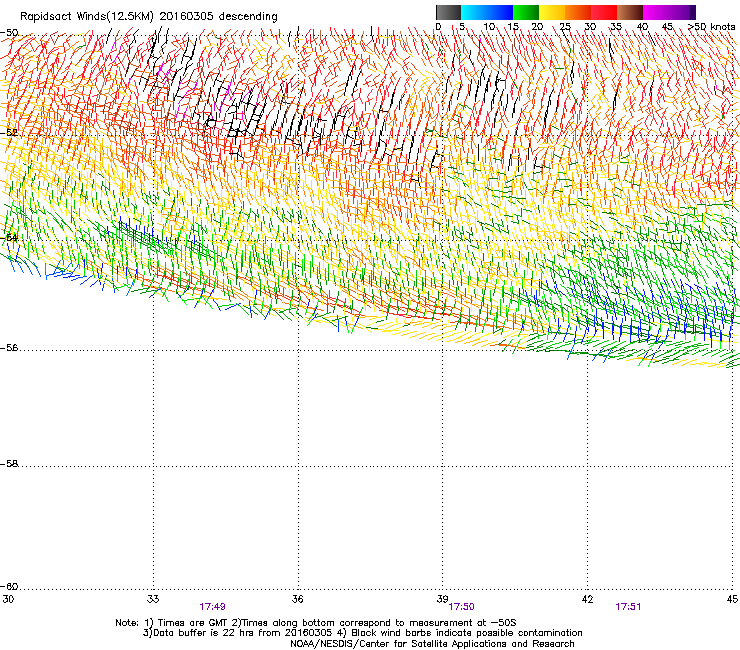Image resolution: width=740 pixels, height=650 pixels.
Task: Select the yellow 20-25 knots legend segment
Action: (x=552, y=12)
